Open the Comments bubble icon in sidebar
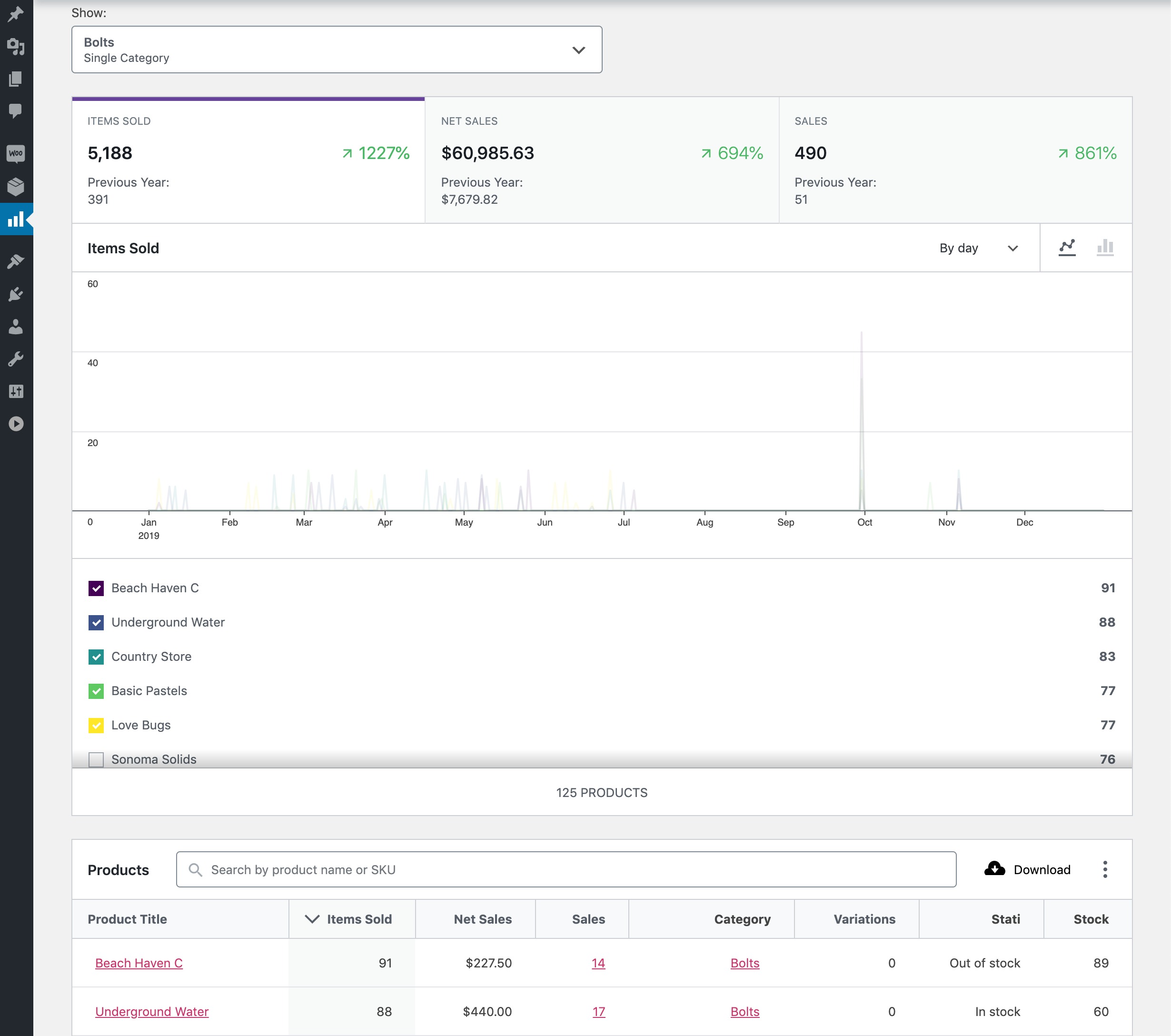 pos(15,110)
